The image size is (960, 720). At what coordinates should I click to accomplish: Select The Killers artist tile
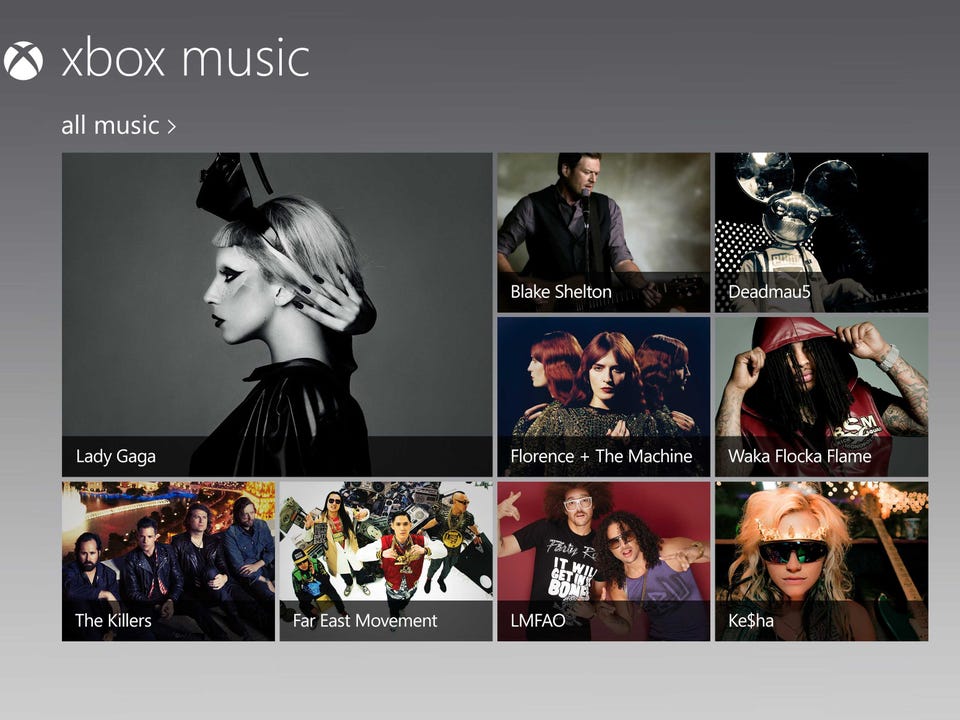pyautogui.click(x=168, y=561)
